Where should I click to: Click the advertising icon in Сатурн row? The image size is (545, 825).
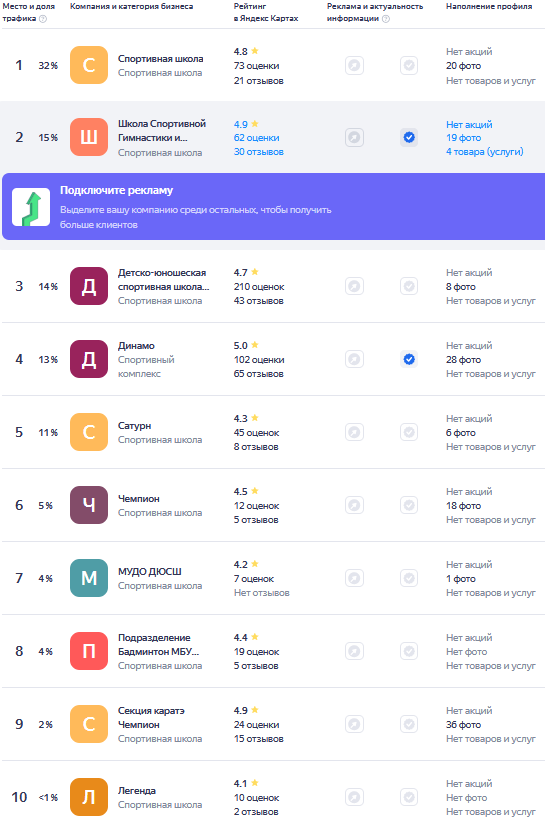coord(355,432)
